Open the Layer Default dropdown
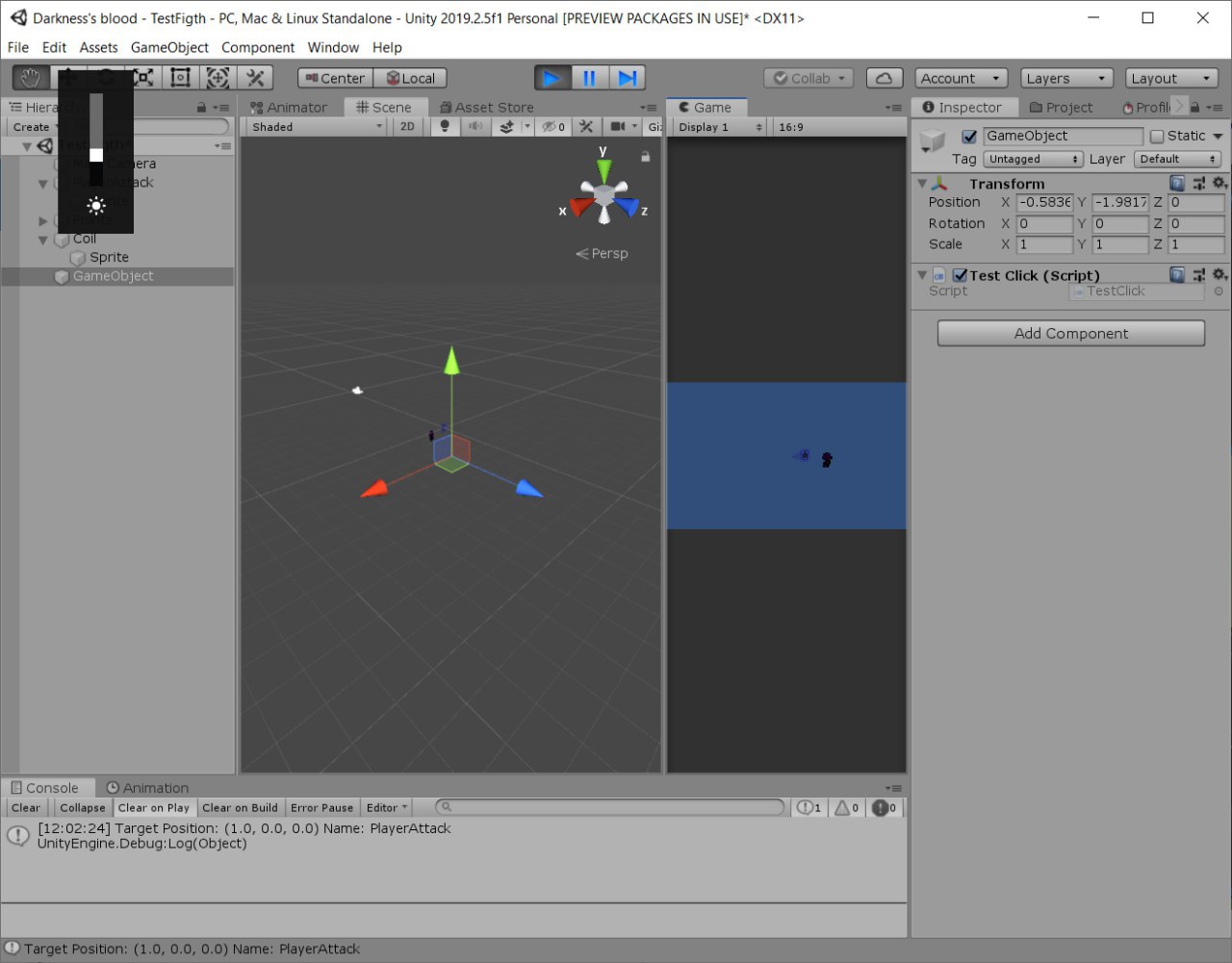 (1178, 159)
